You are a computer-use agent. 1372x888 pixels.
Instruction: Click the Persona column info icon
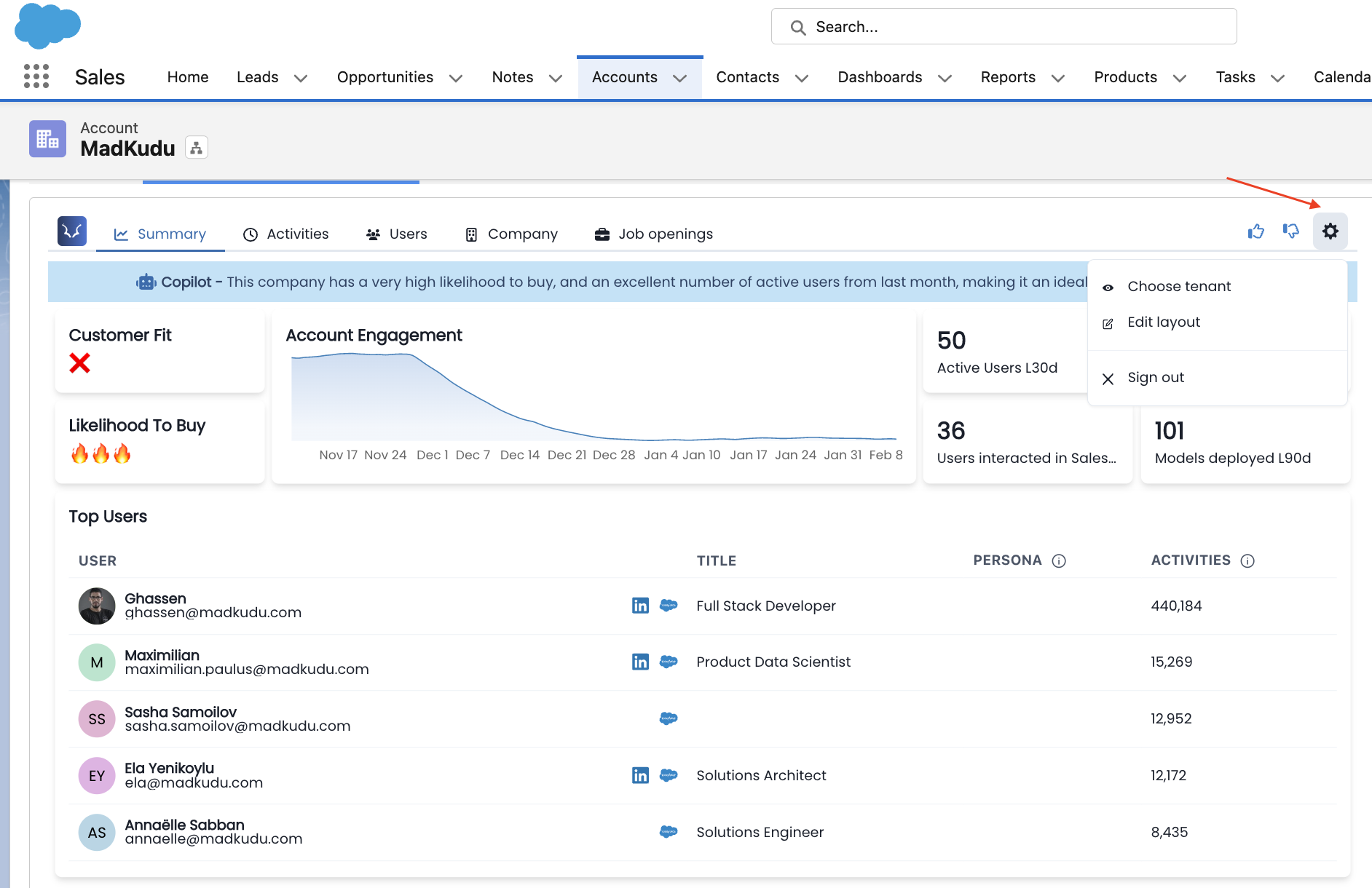tap(1059, 560)
